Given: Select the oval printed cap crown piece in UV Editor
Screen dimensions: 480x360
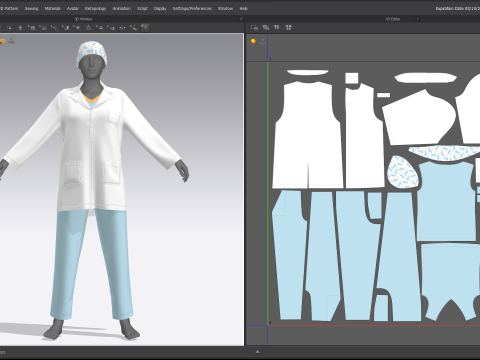Looking at the screenshot, I should click(402, 172).
